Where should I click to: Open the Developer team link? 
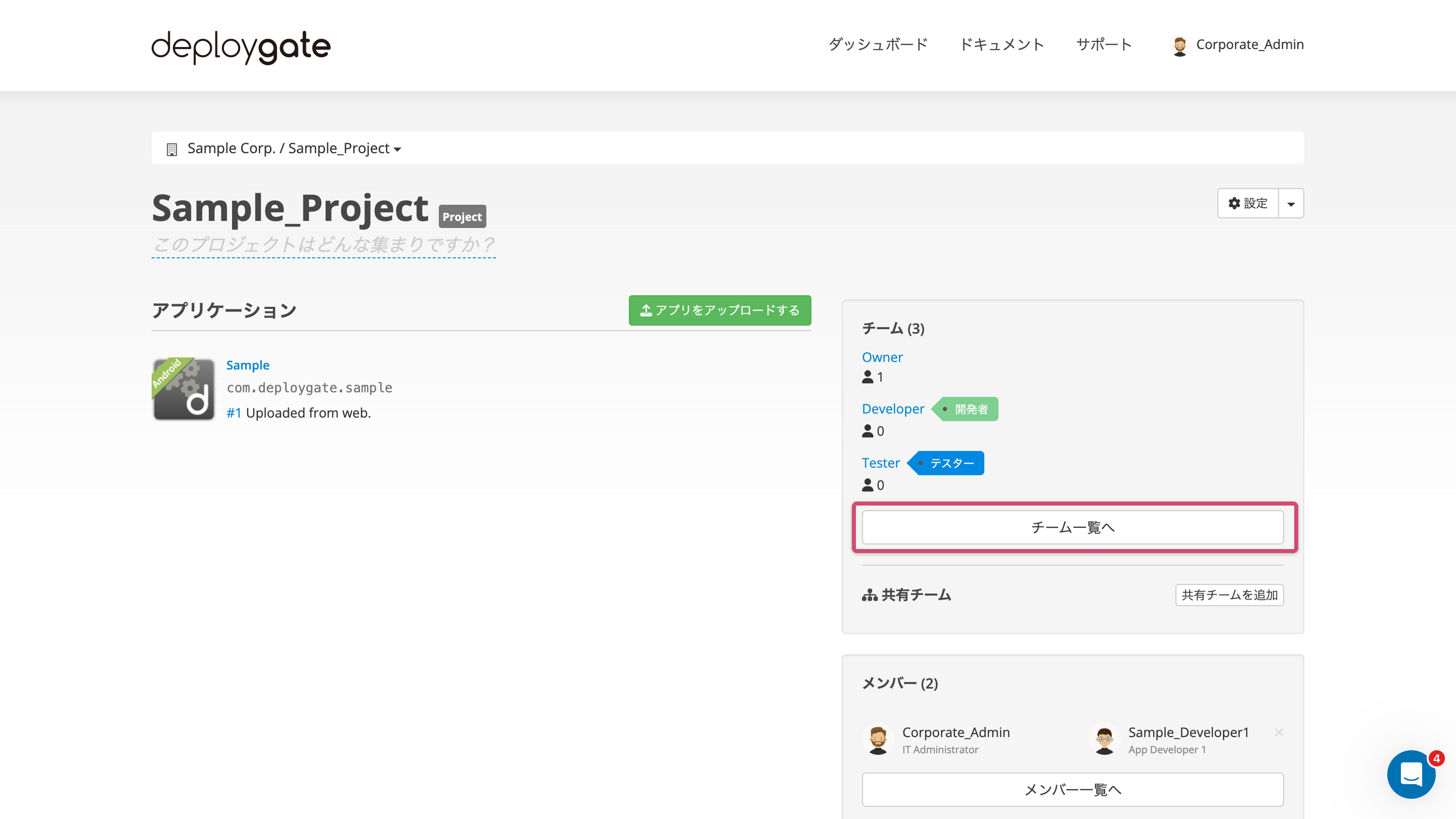click(892, 408)
